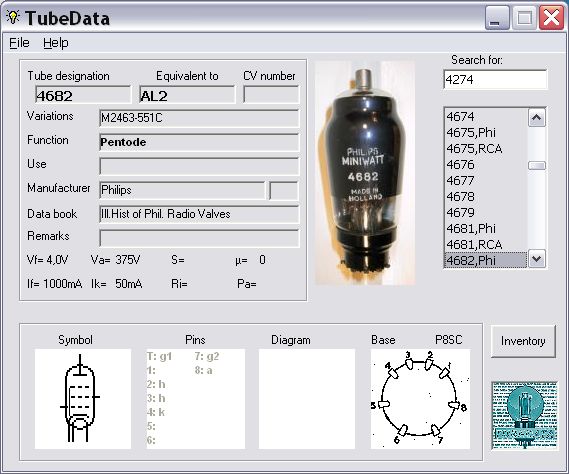The width and height of the screenshot is (569, 474).
Task: Click the Data book field
Action: coord(199,214)
